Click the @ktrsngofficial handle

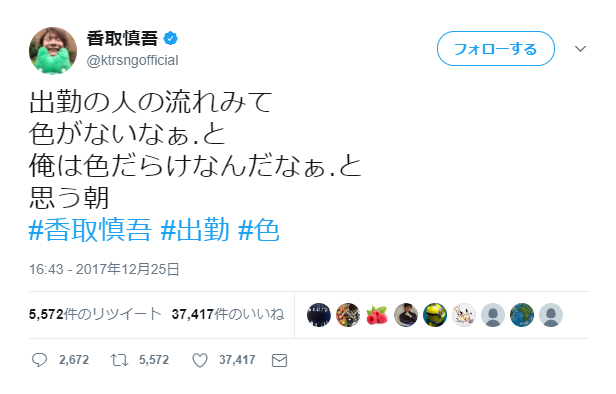tap(132, 60)
